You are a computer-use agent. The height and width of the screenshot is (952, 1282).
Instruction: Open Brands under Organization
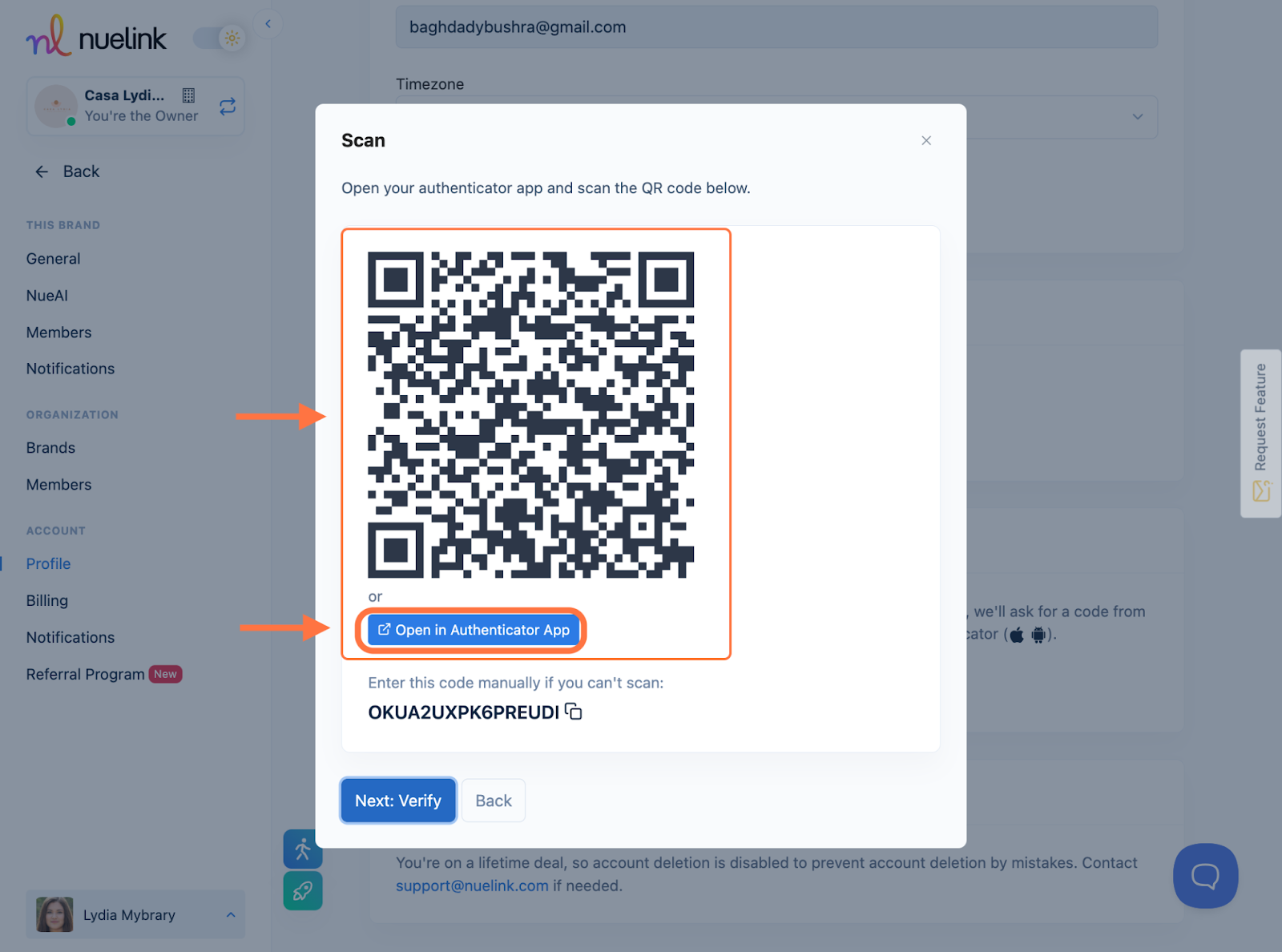(x=50, y=448)
